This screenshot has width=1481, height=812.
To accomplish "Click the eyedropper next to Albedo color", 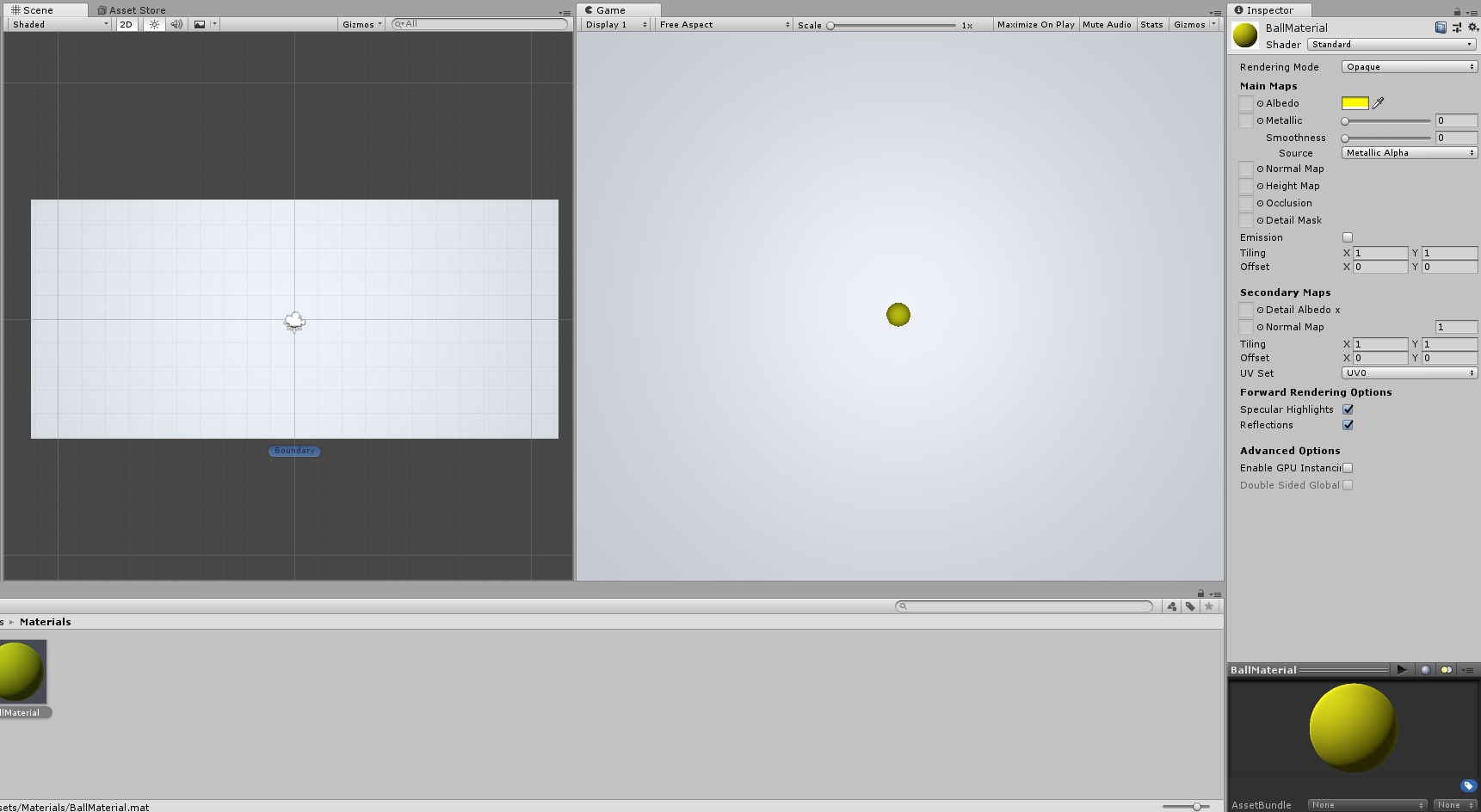I will coord(1378,102).
